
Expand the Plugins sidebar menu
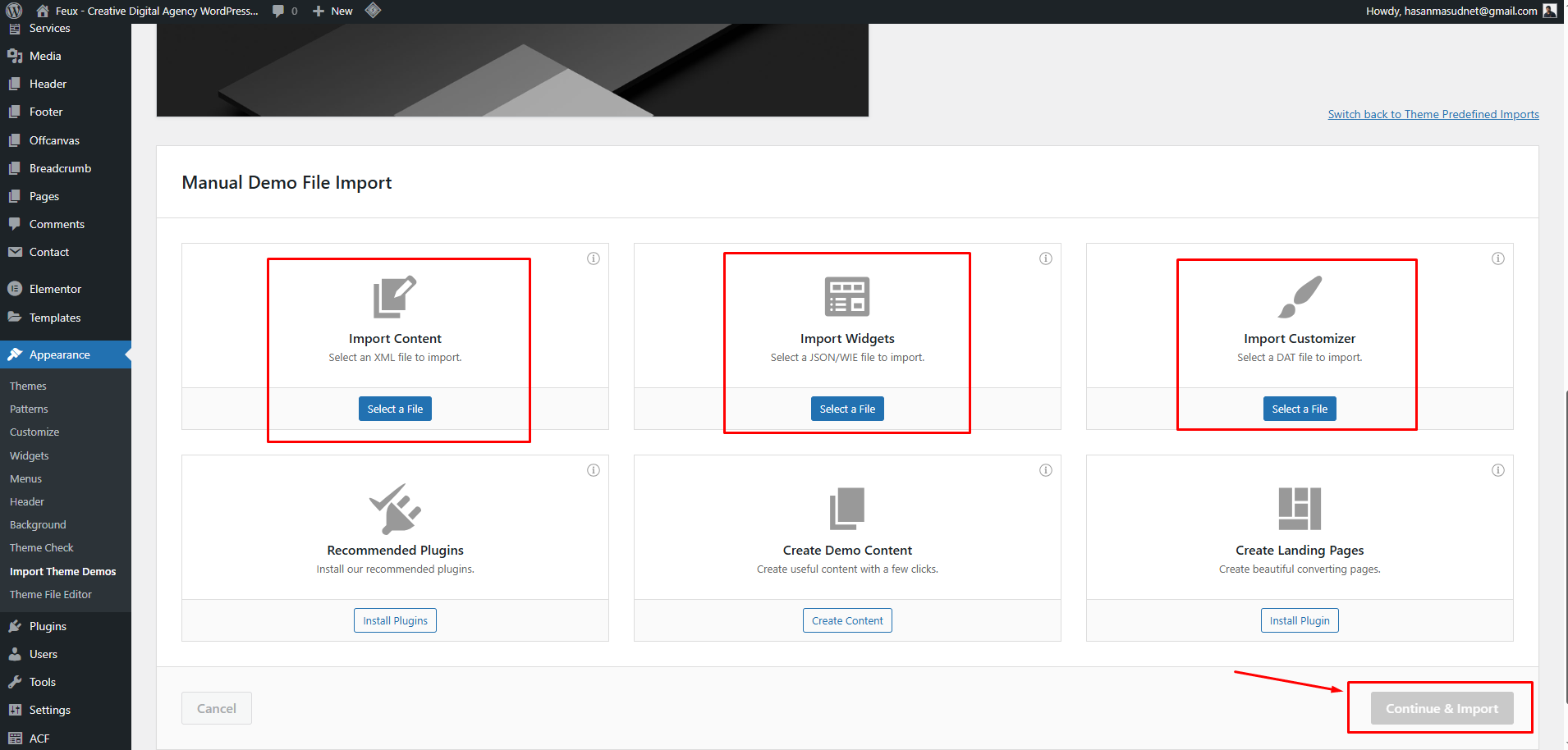pos(48,626)
